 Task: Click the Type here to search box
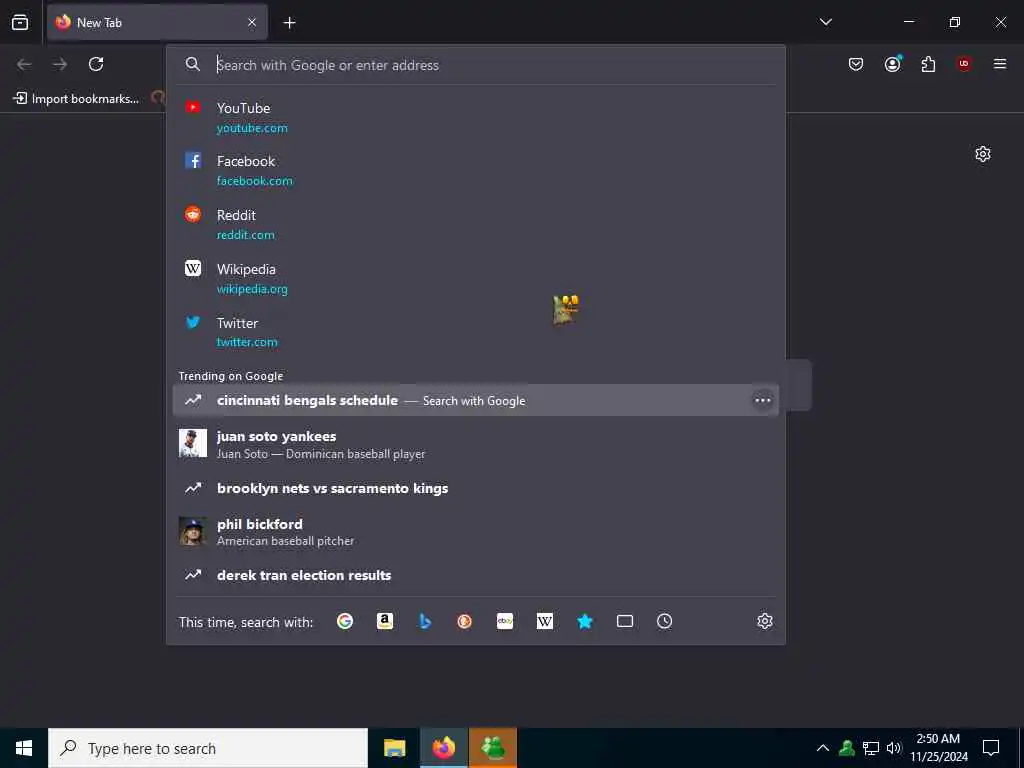(x=208, y=748)
